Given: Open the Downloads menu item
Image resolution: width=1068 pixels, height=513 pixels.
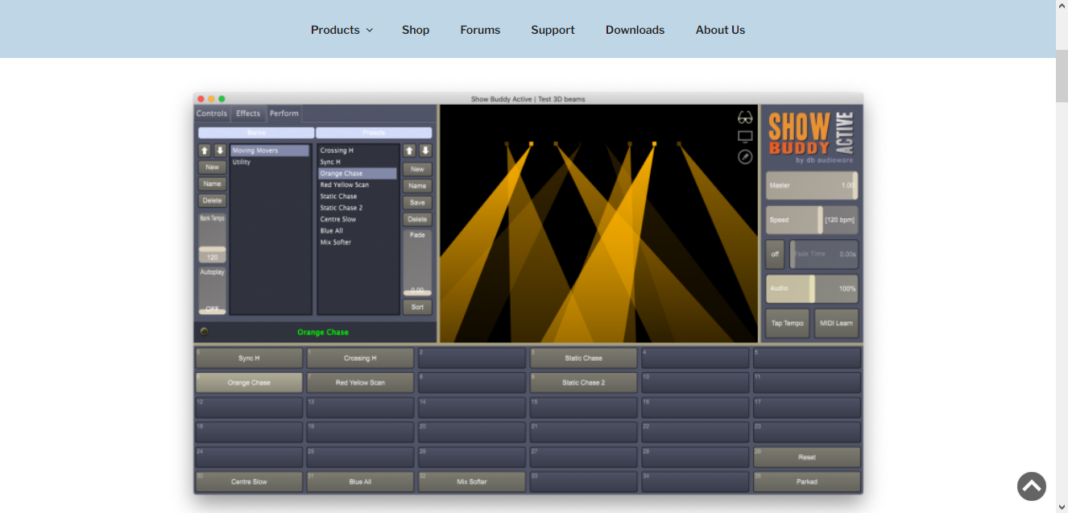Looking at the screenshot, I should pyautogui.click(x=634, y=30).
